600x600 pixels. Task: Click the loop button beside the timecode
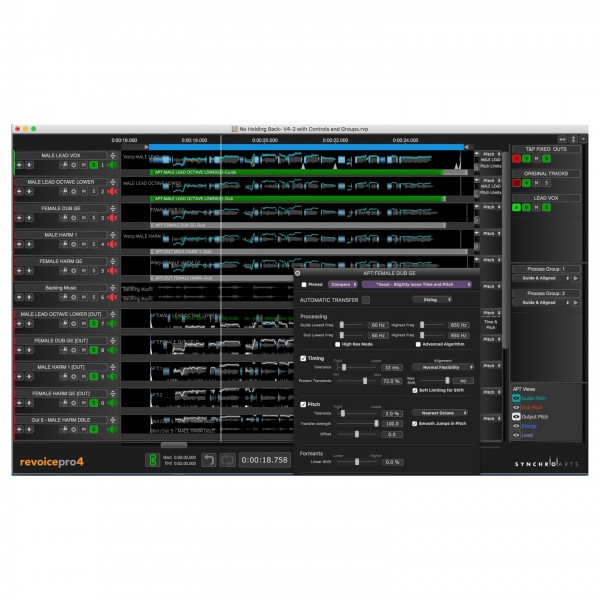(227, 461)
